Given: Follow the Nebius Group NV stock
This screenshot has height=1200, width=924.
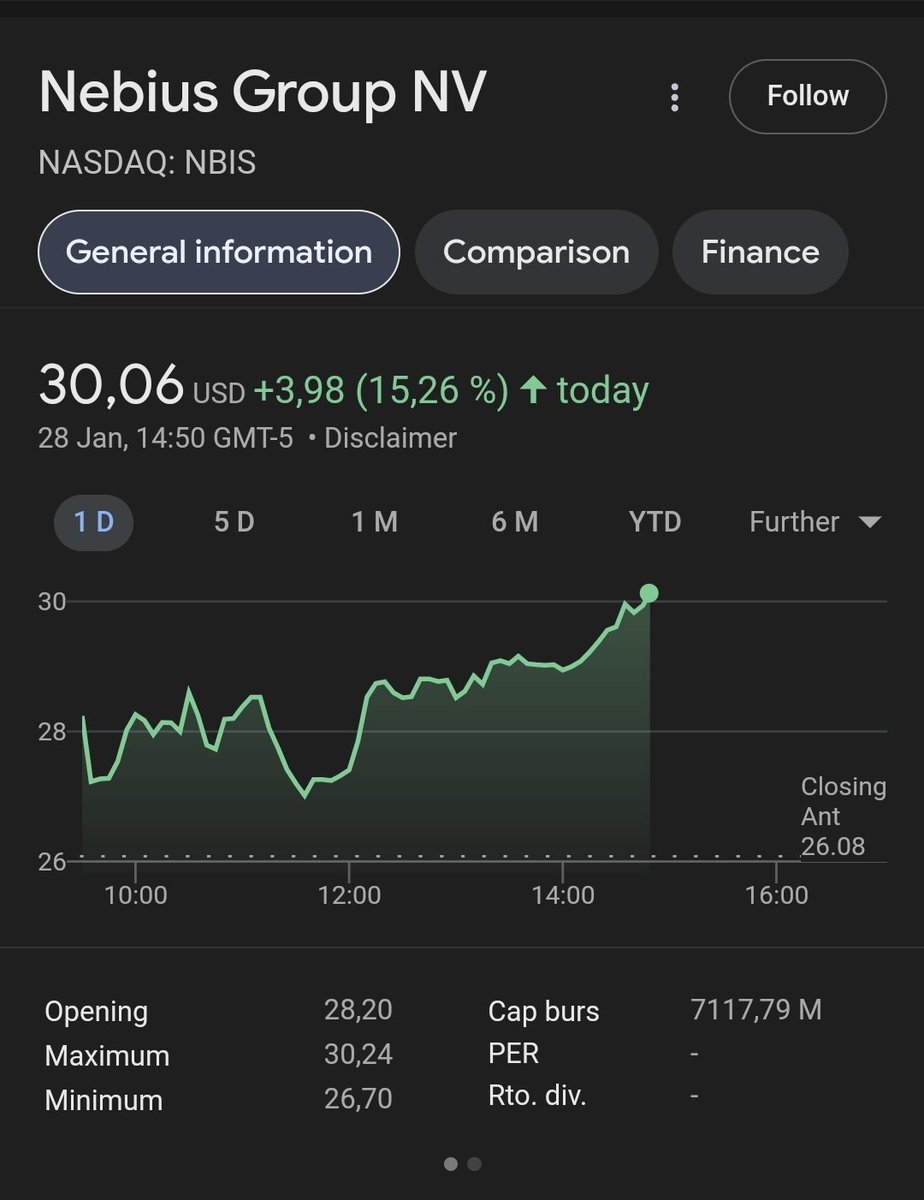Looking at the screenshot, I should pos(808,96).
